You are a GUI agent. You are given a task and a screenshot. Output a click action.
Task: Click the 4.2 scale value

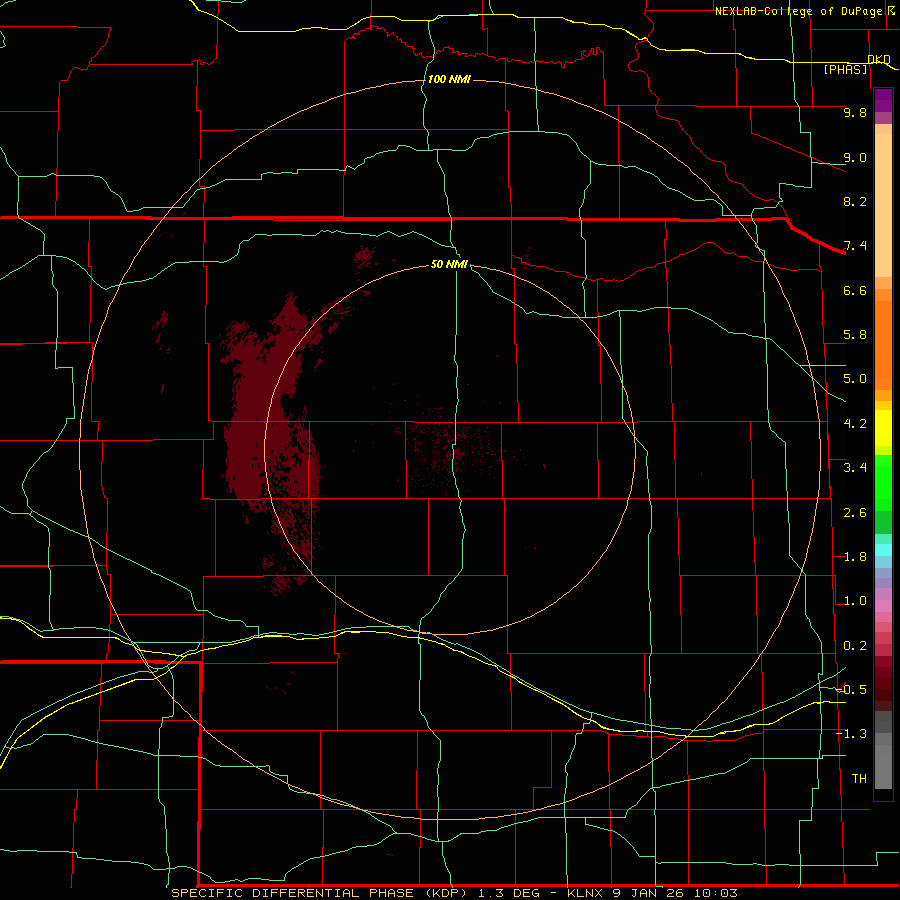click(855, 424)
